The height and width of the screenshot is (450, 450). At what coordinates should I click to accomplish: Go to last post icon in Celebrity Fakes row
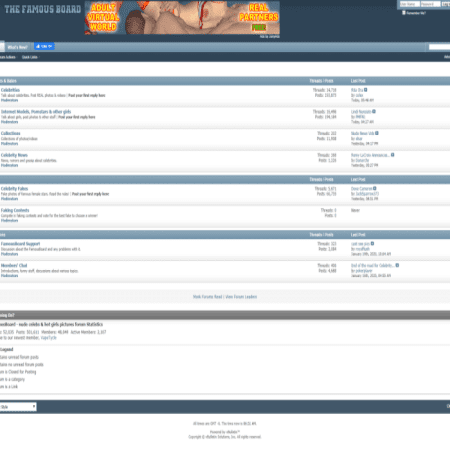pyautogui.click(x=375, y=189)
